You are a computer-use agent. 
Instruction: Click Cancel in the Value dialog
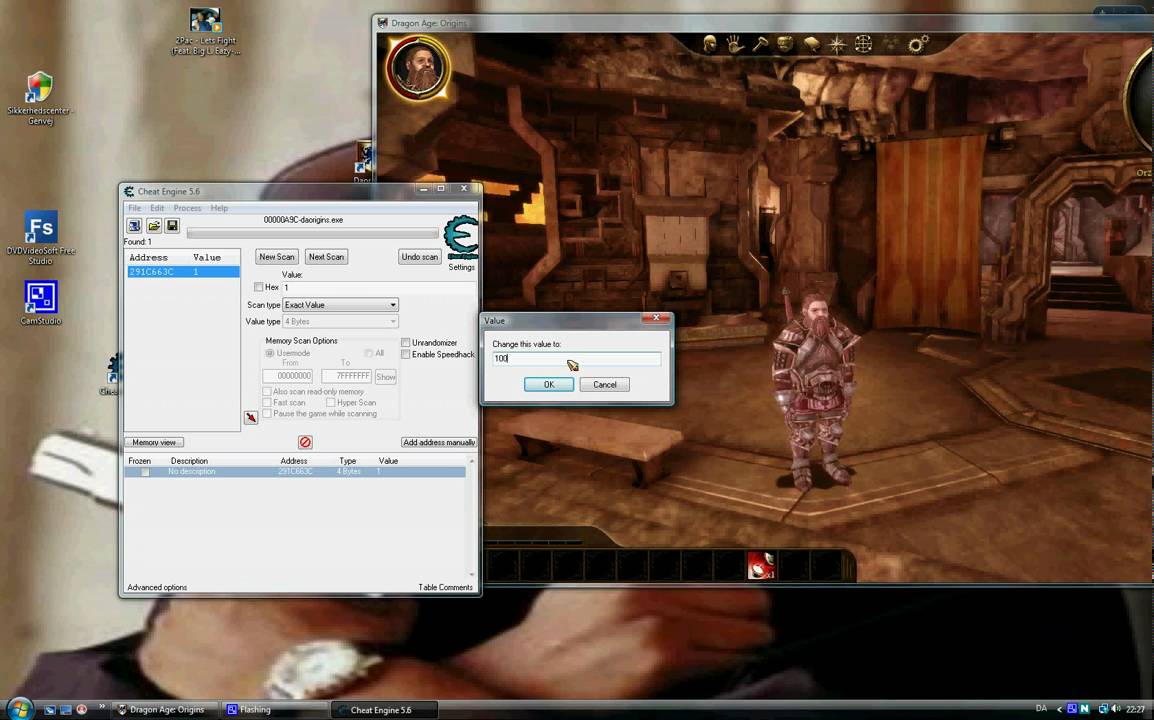(605, 384)
